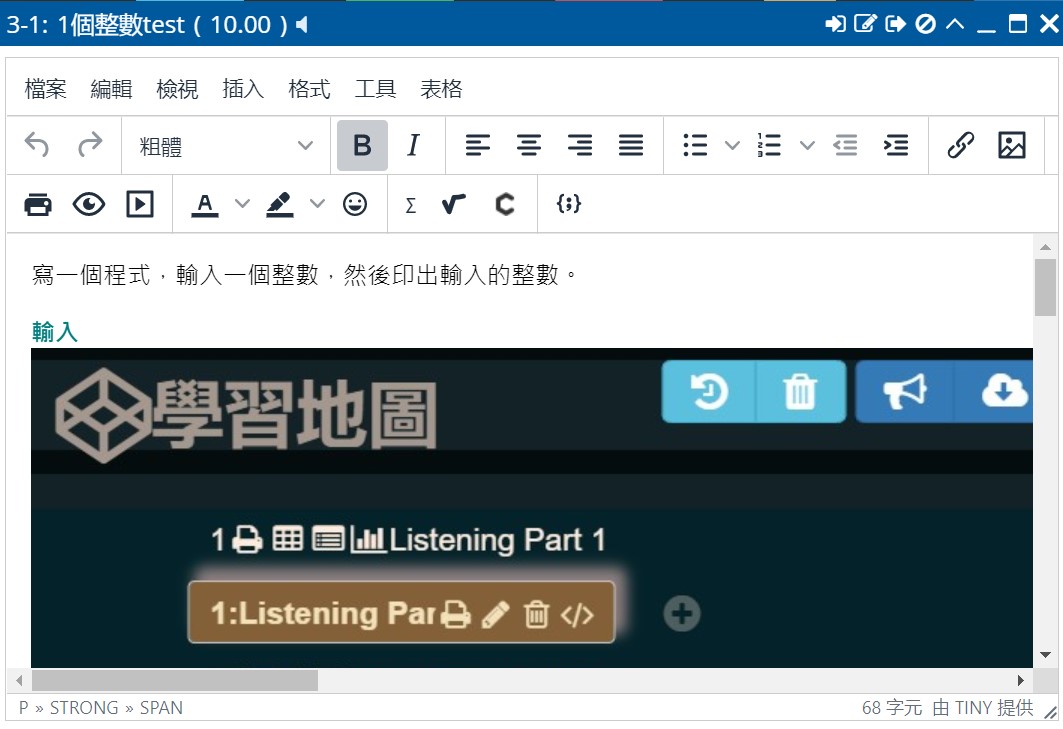The height and width of the screenshot is (729, 1063).
Task: Click the megaphone announcement button
Action: 905,392
